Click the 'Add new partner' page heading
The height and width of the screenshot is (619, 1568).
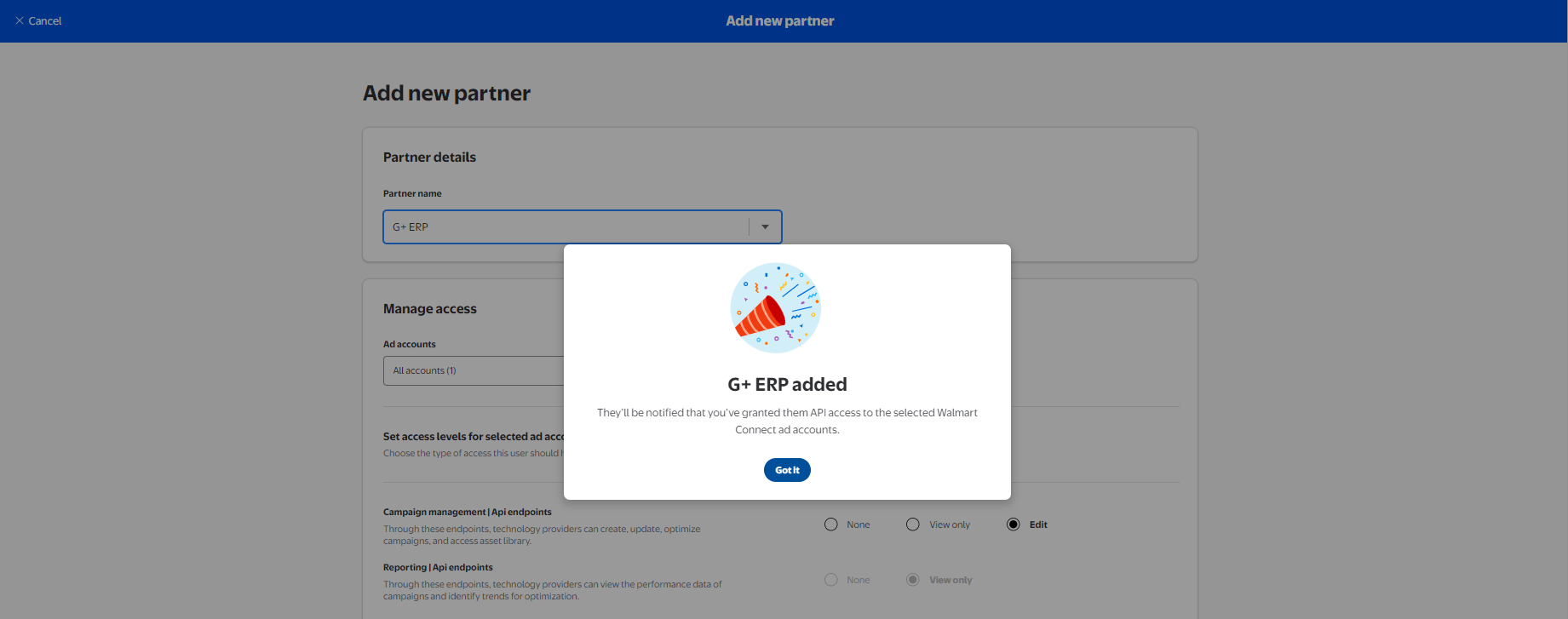coord(446,94)
